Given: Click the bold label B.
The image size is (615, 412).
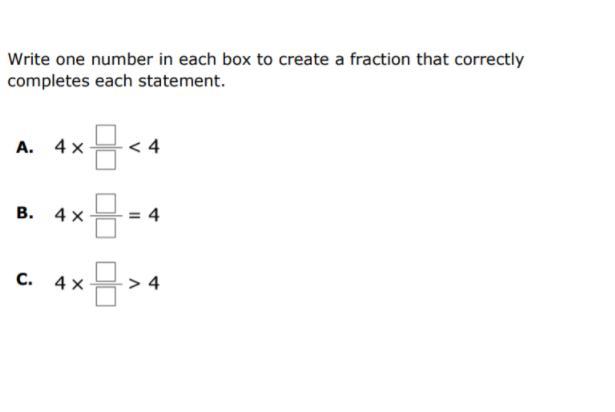Looking at the screenshot, I should [x=25, y=213].
